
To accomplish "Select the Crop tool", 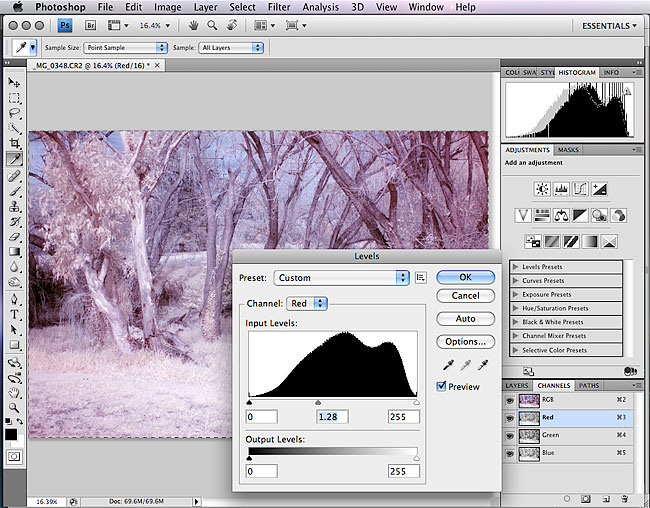I will tap(14, 143).
